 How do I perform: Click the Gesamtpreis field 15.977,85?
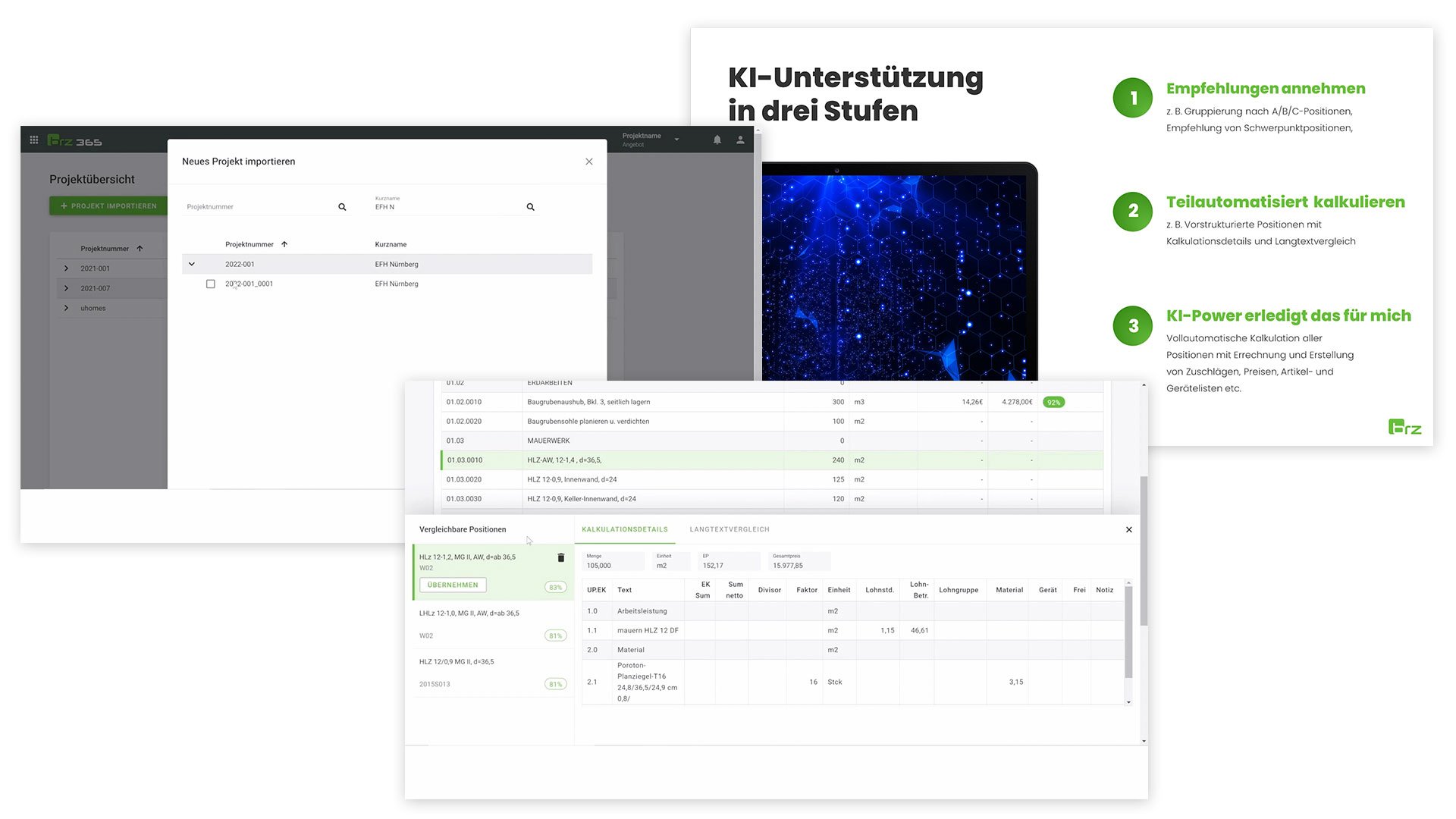800,561
